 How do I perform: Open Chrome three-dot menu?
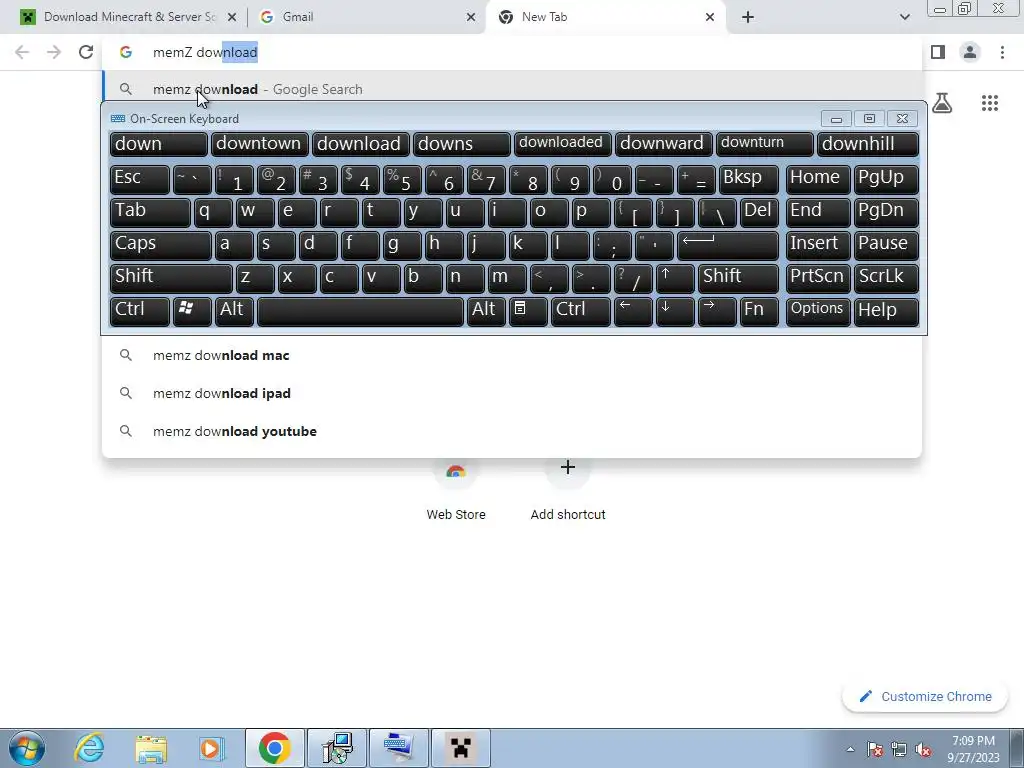[1002, 52]
